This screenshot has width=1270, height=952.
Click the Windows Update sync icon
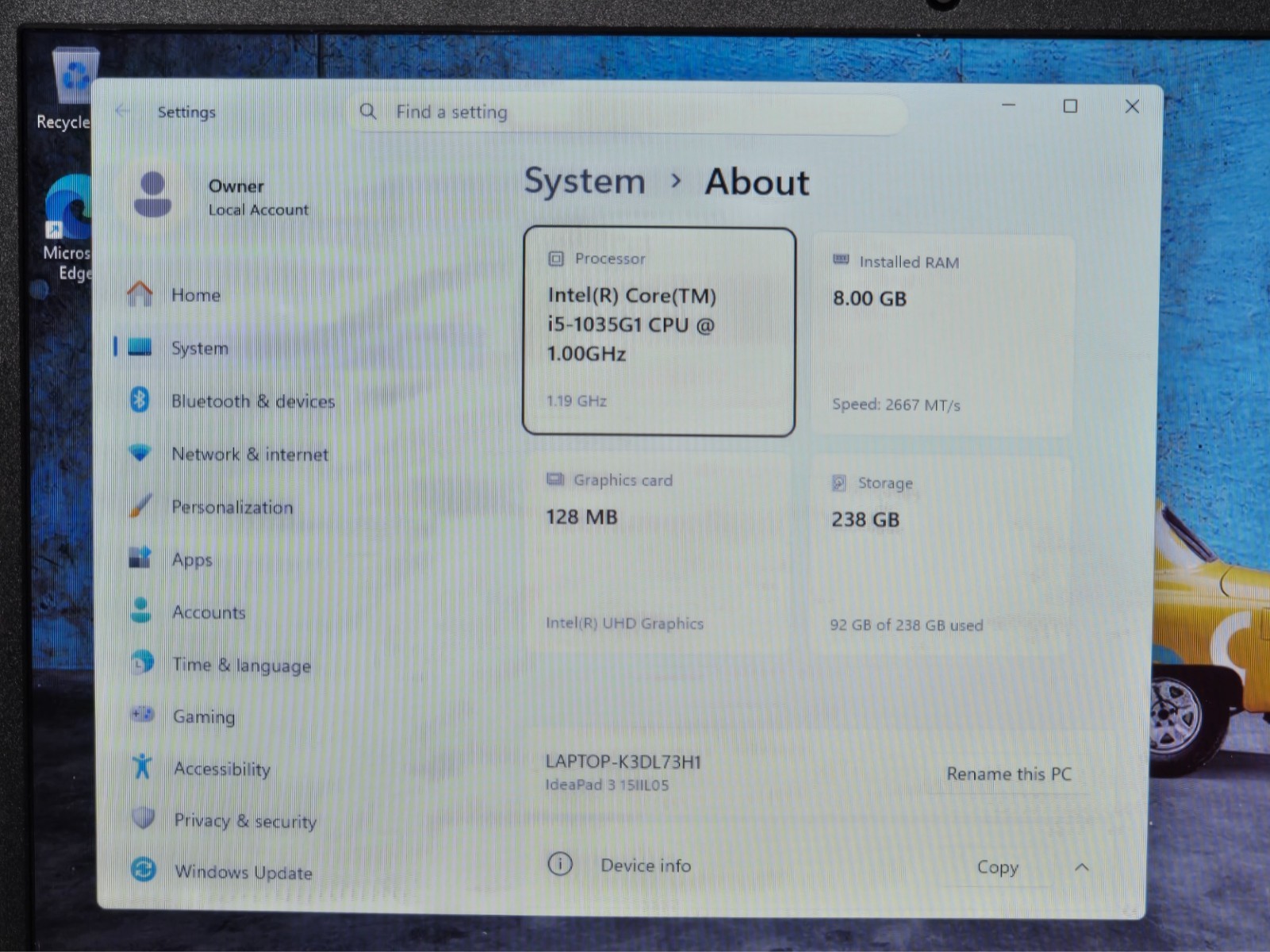coord(144,869)
